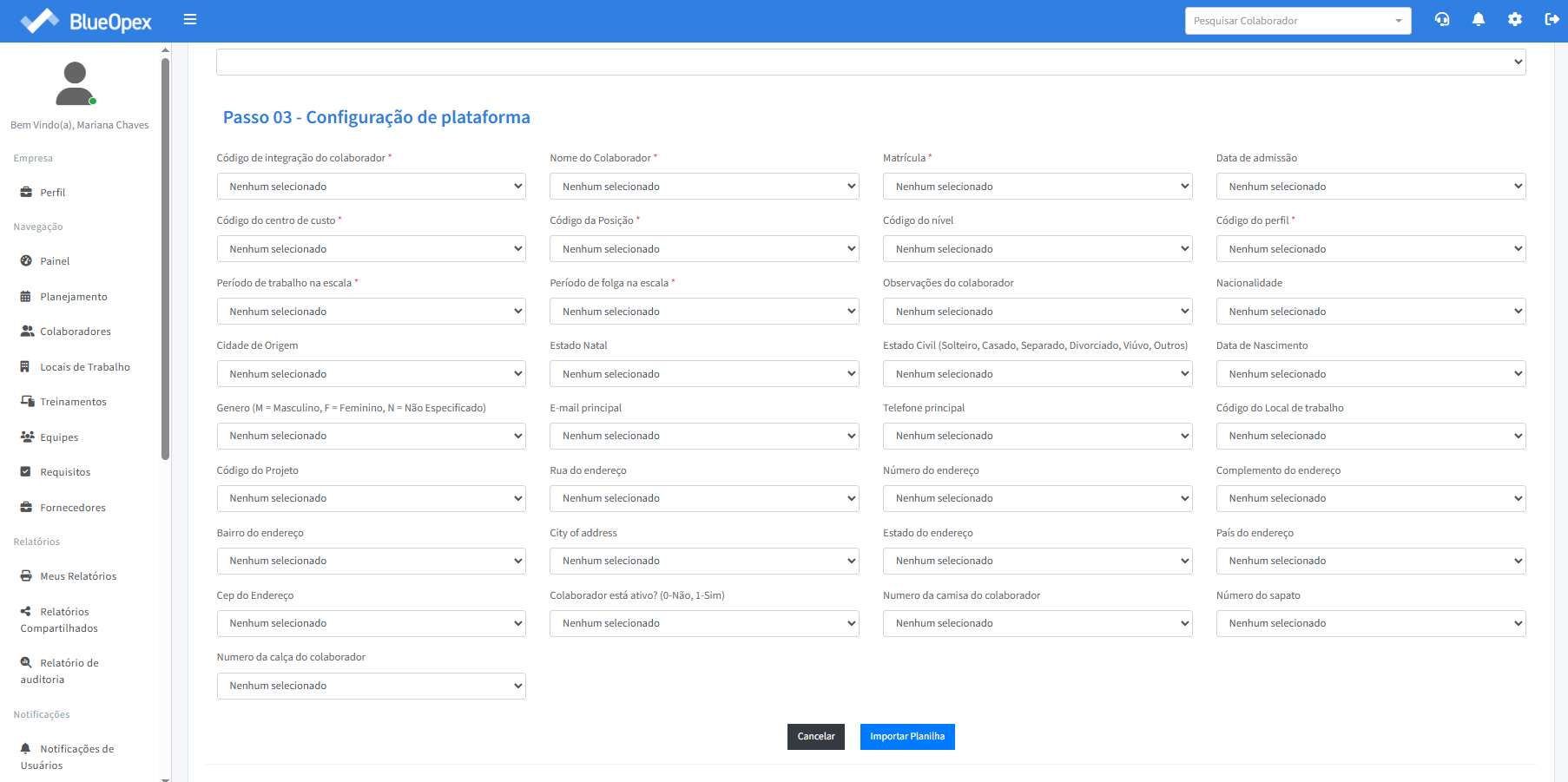Click the Relatório de auditoria search icon

[x=26, y=663]
